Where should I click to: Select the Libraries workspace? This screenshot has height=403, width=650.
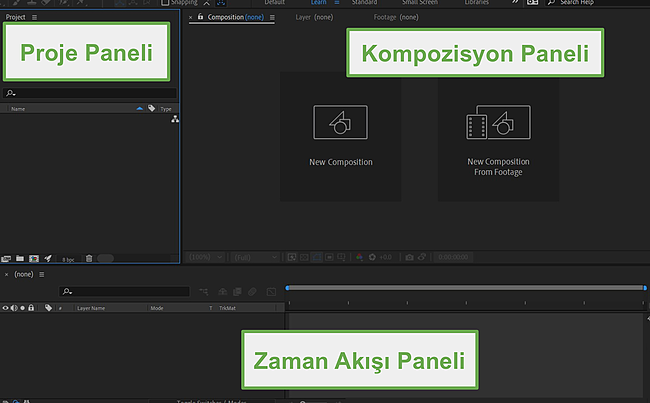click(476, 2)
